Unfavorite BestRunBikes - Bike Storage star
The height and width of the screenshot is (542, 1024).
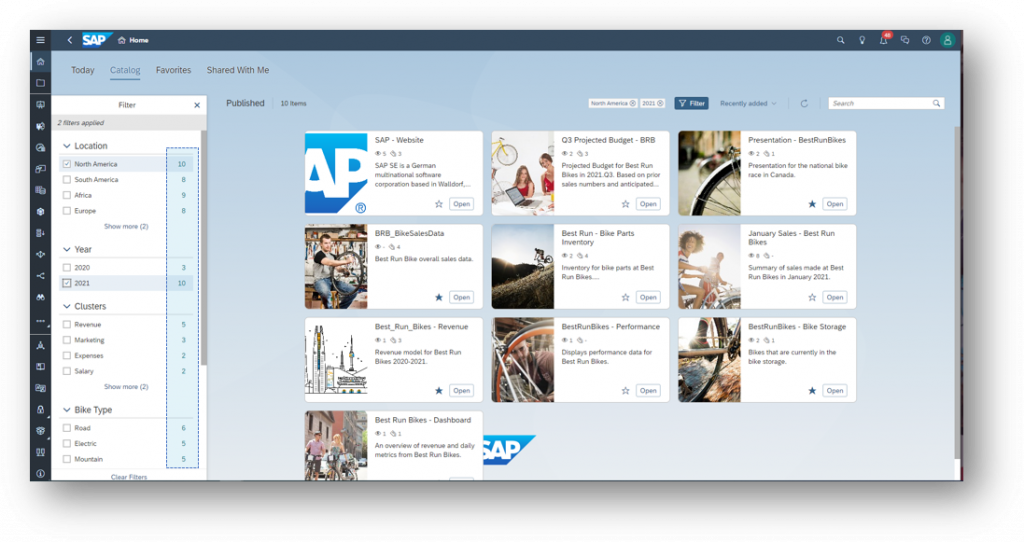812,391
